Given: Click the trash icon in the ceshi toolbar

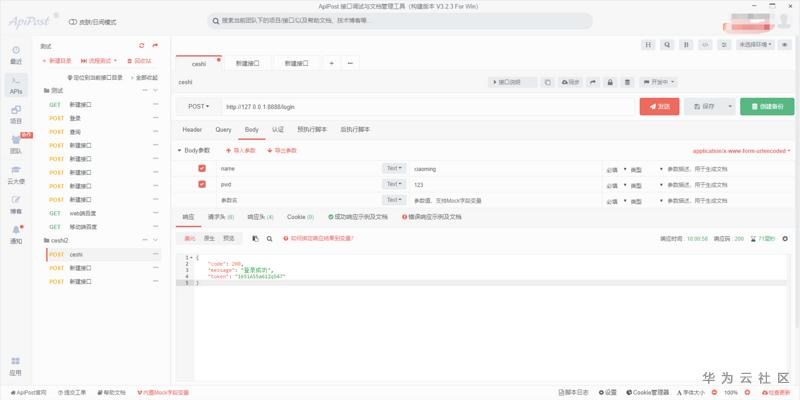Looking at the screenshot, I should (x=628, y=82).
